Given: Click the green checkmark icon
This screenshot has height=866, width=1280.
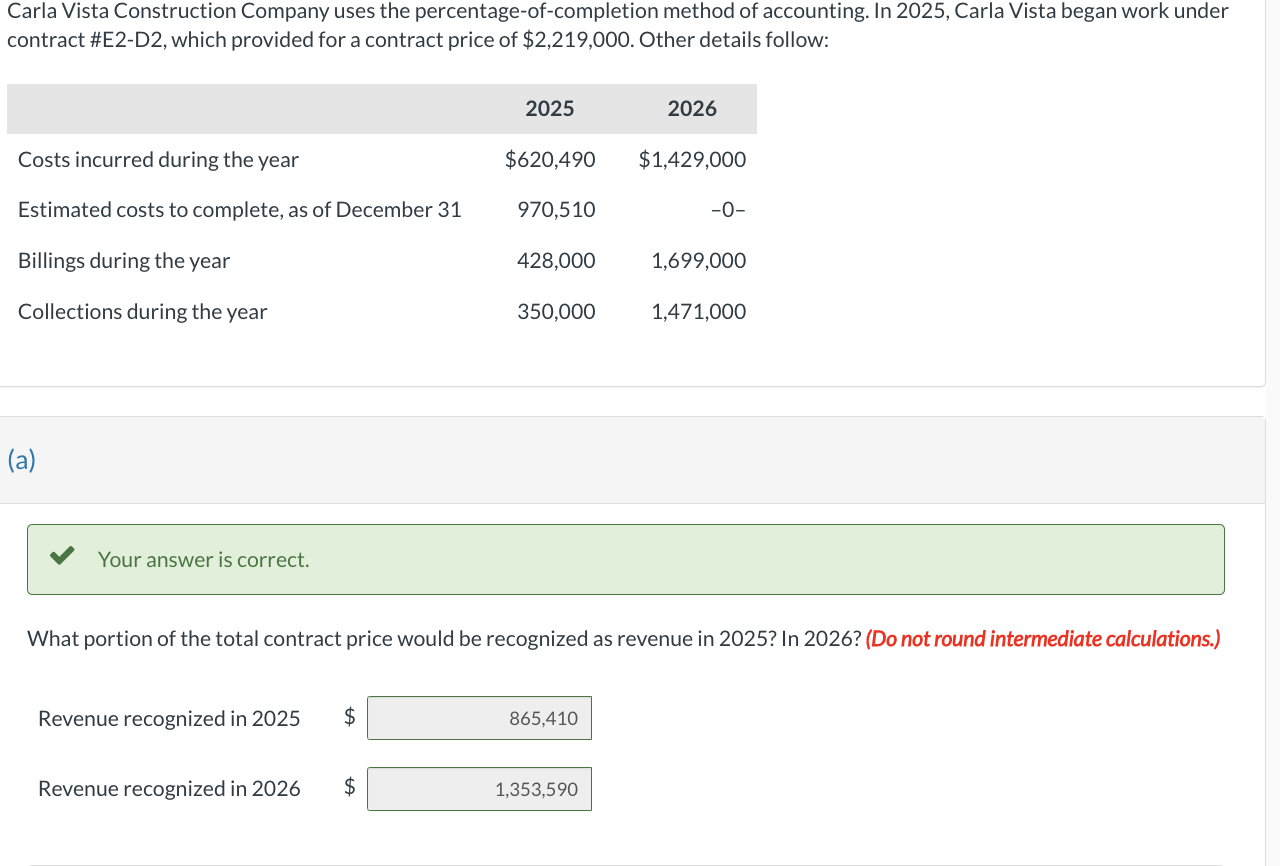Looking at the screenshot, I should point(62,557).
